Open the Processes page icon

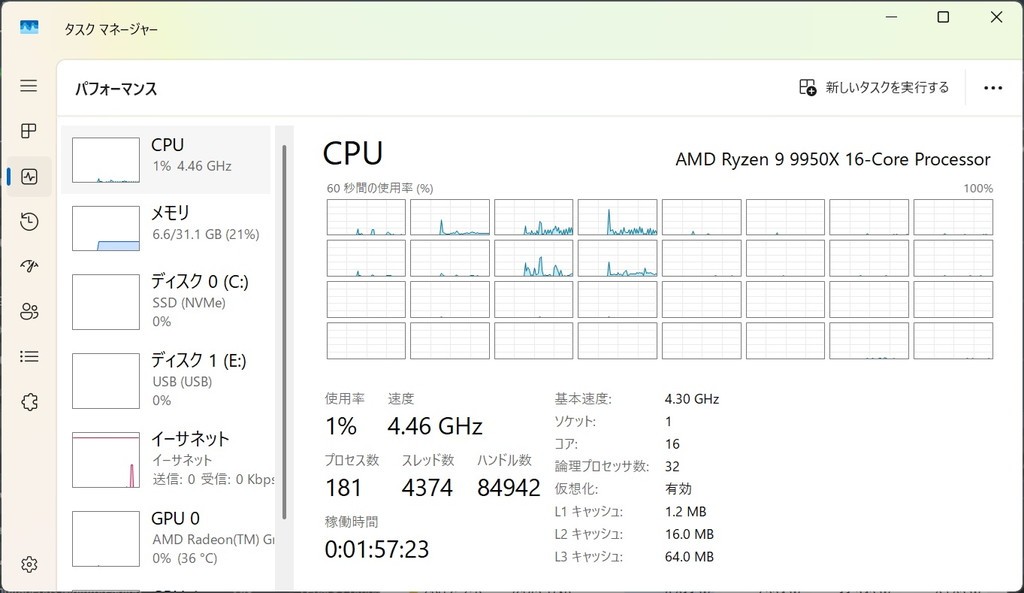(28, 131)
